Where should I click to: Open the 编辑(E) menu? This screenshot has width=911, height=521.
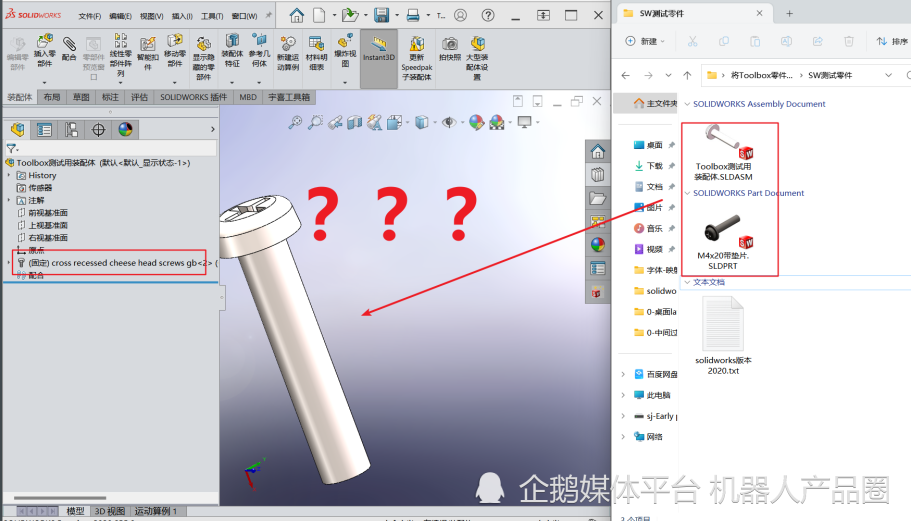pos(120,16)
